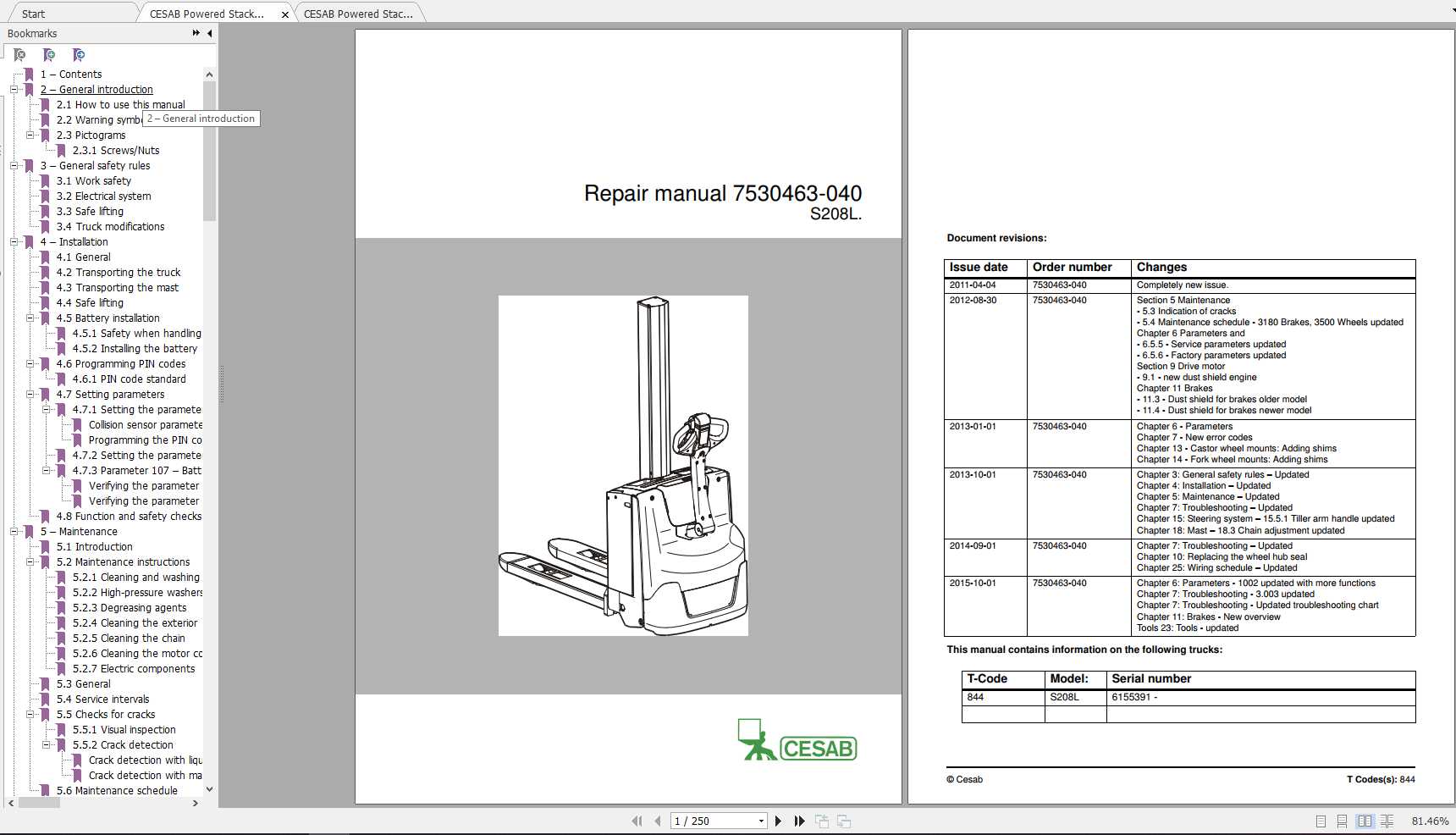Click the go-to bookmark icon with the blue arrow
Screen dimensions: 1456x835
click(79, 55)
